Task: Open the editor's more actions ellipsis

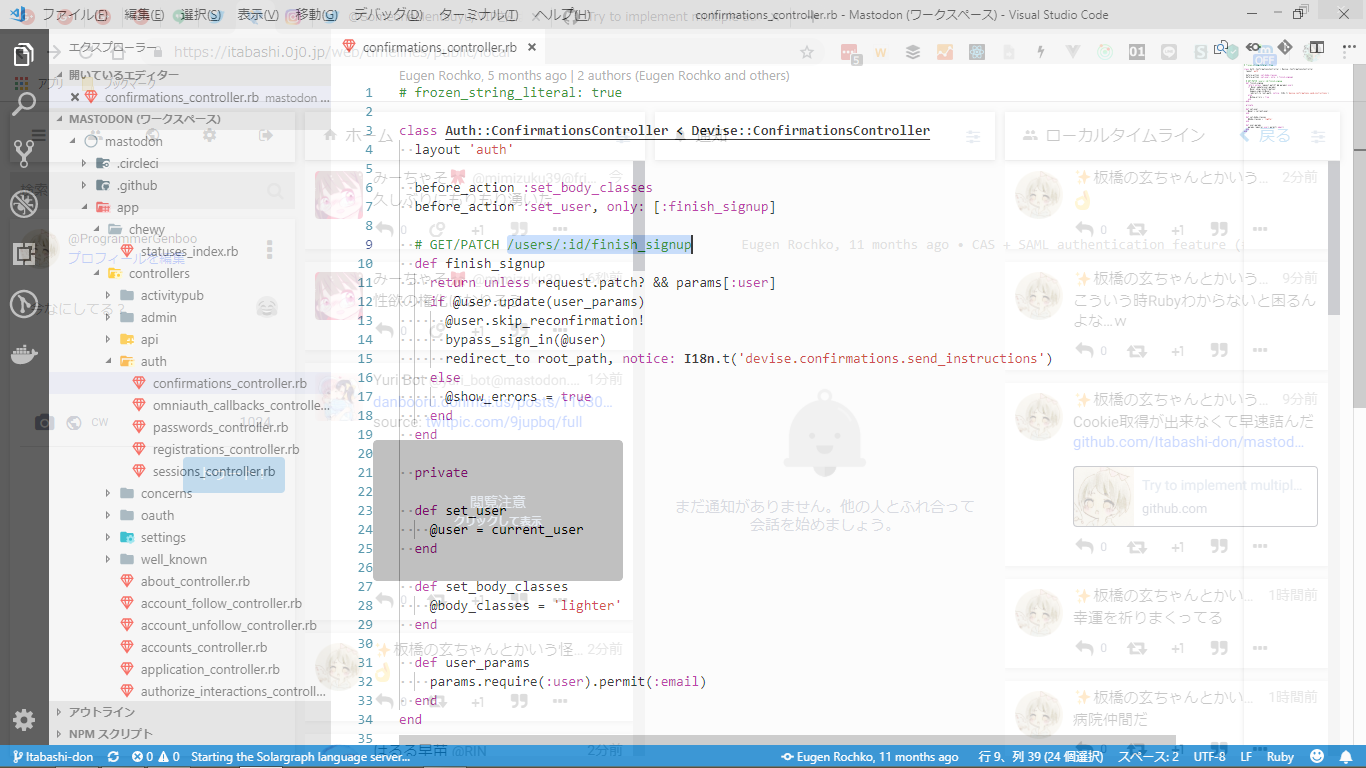Action: [1344, 47]
